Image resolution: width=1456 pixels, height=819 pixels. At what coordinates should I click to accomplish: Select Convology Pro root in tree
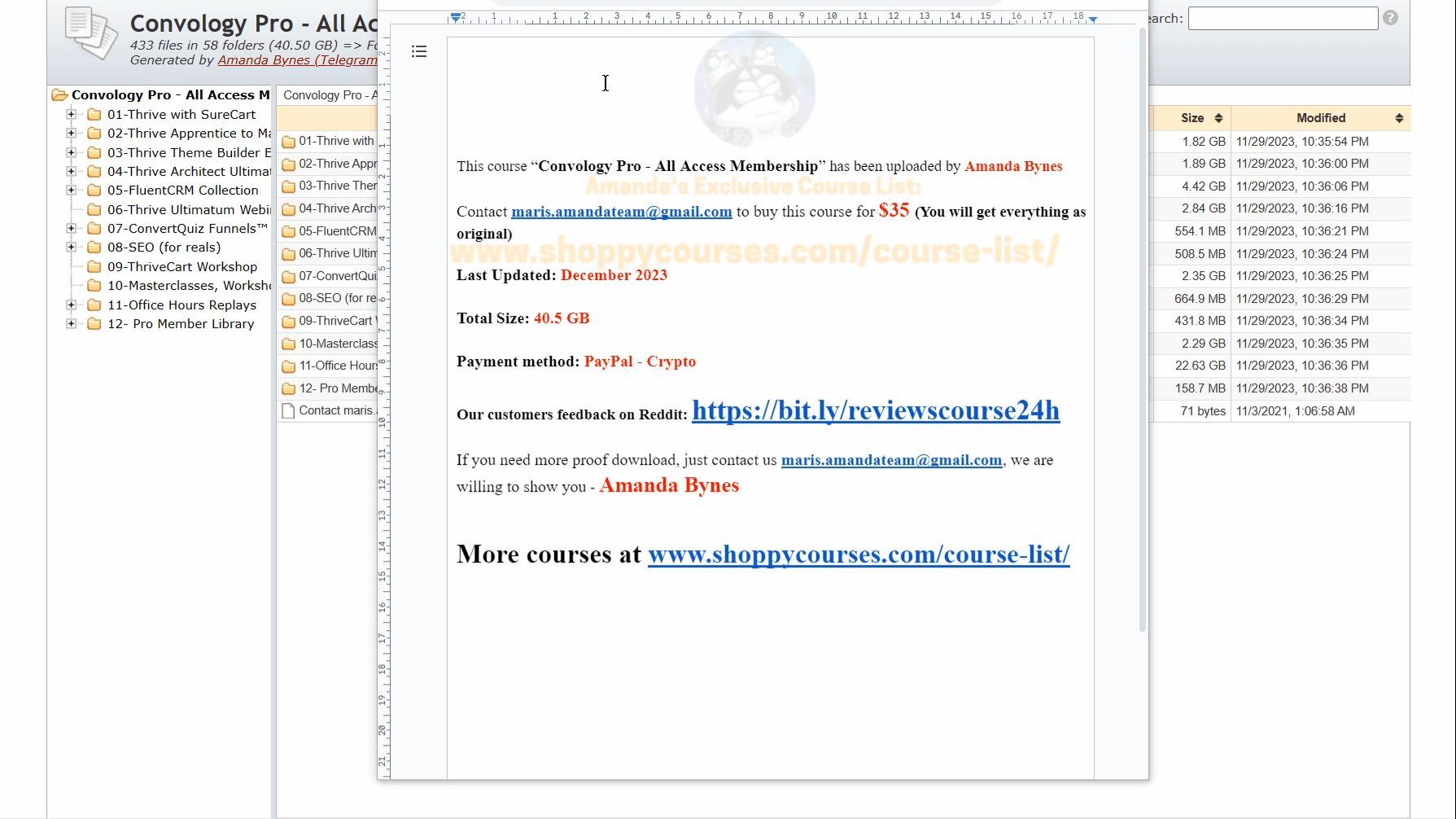coord(170,95)
